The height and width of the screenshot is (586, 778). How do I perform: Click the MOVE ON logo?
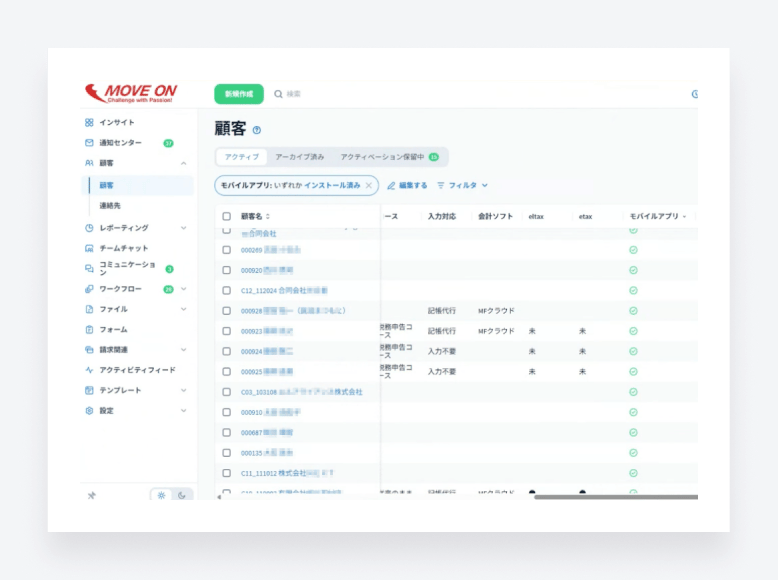(131, 93)
